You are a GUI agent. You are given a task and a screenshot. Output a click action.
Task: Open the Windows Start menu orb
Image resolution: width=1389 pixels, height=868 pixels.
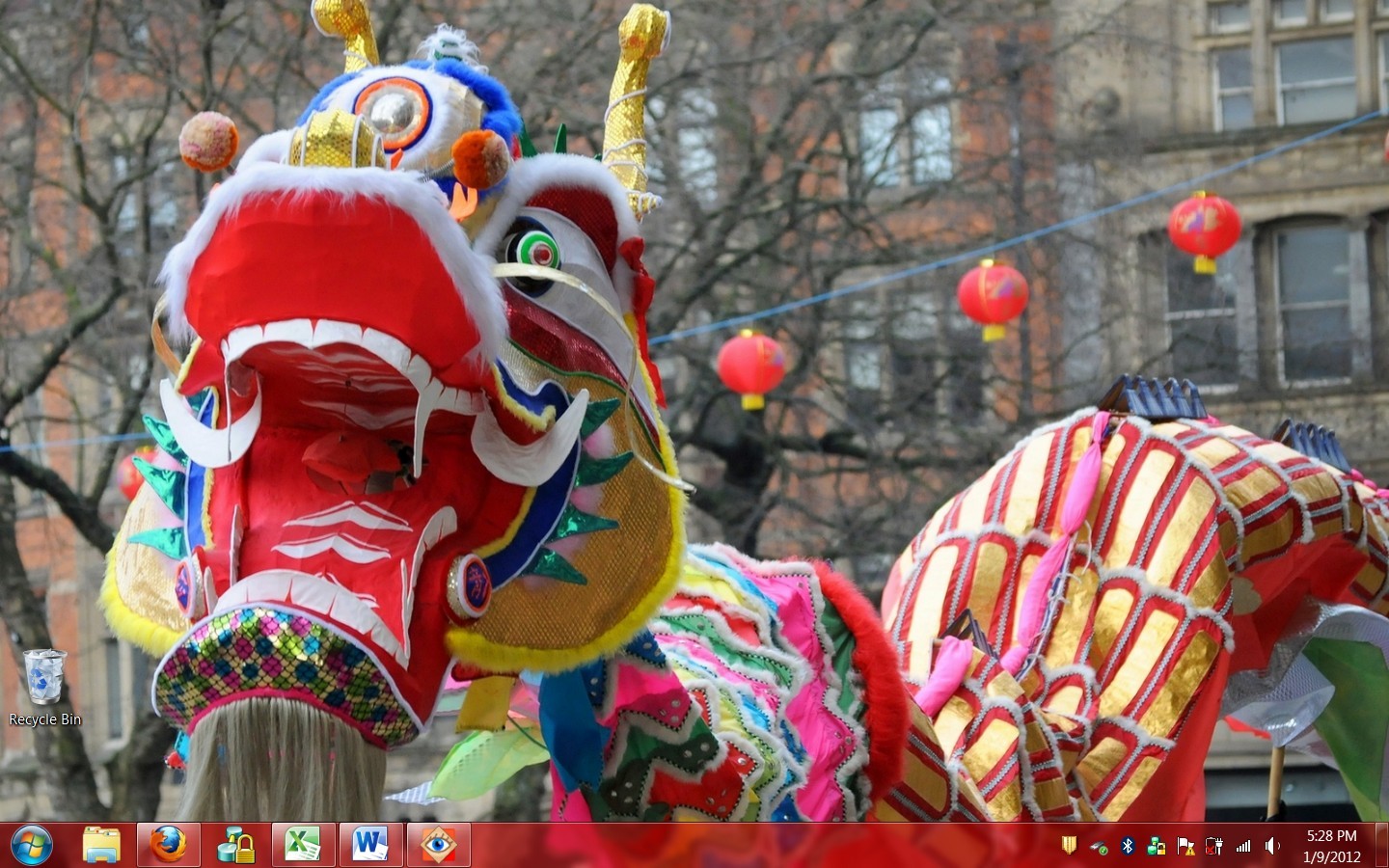(x=32, y=846)
